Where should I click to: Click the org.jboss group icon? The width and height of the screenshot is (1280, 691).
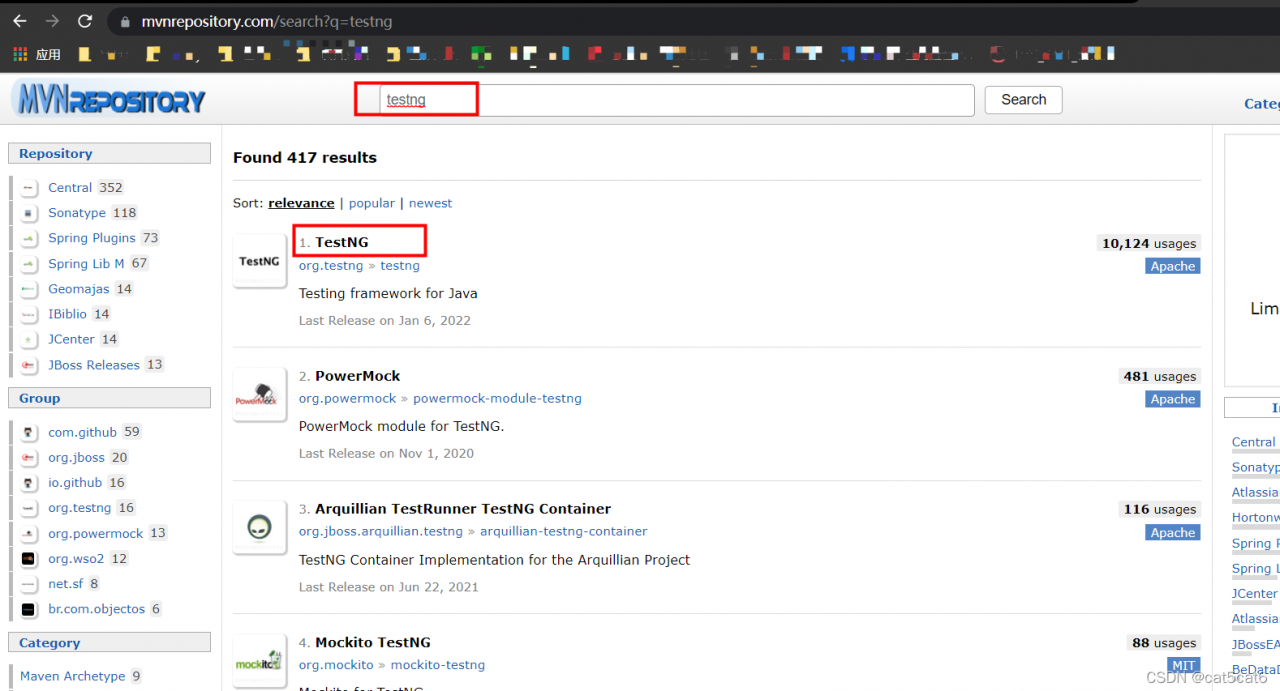click(x=29, y=458)
